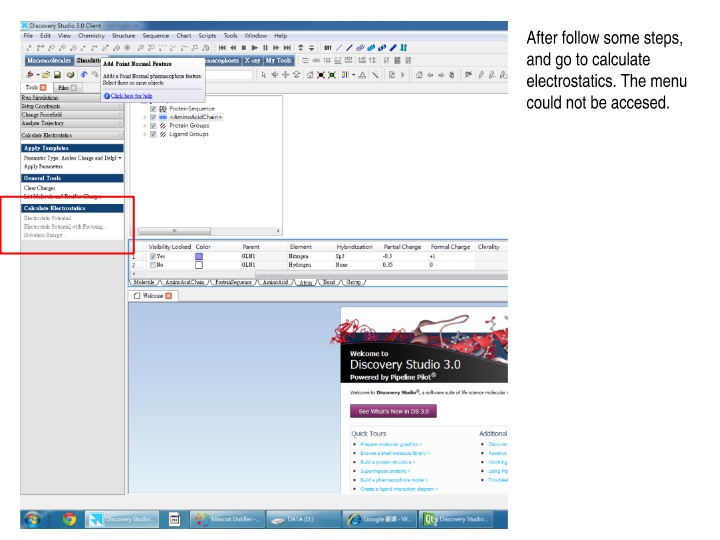Click the blue color swatch for Nitrogen atom
The width and height of the screenshot is (720, 540).
(x=199, y=257)
